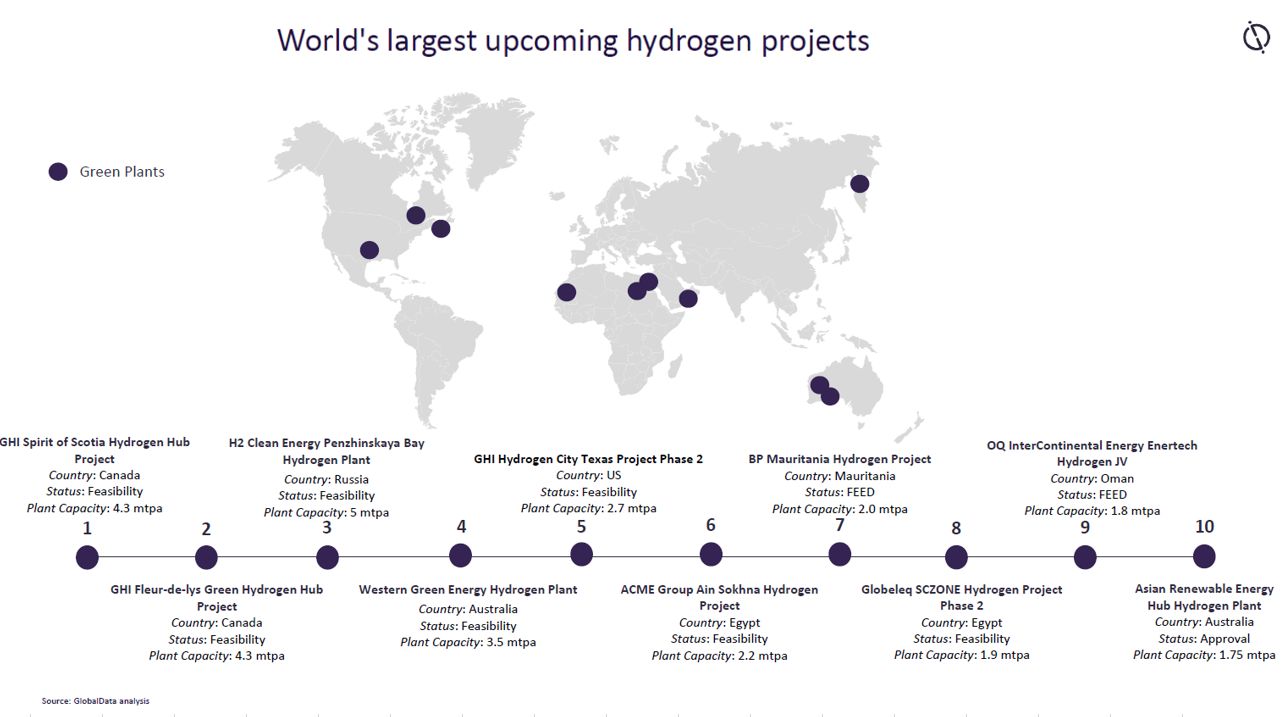Select timeline marker number 5
Viewport: 1285px width, 717px height.
[x=581, y=554]
